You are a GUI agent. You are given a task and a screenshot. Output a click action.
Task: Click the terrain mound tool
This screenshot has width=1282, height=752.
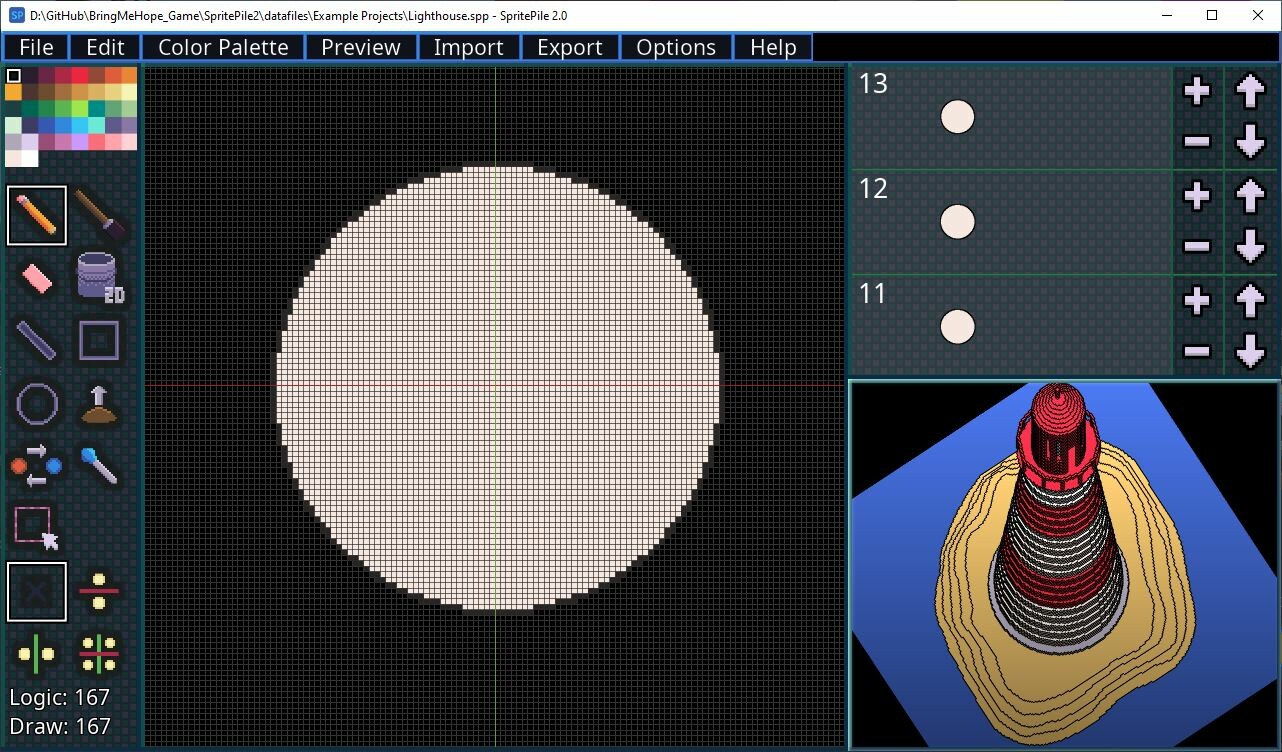[99, 403]
